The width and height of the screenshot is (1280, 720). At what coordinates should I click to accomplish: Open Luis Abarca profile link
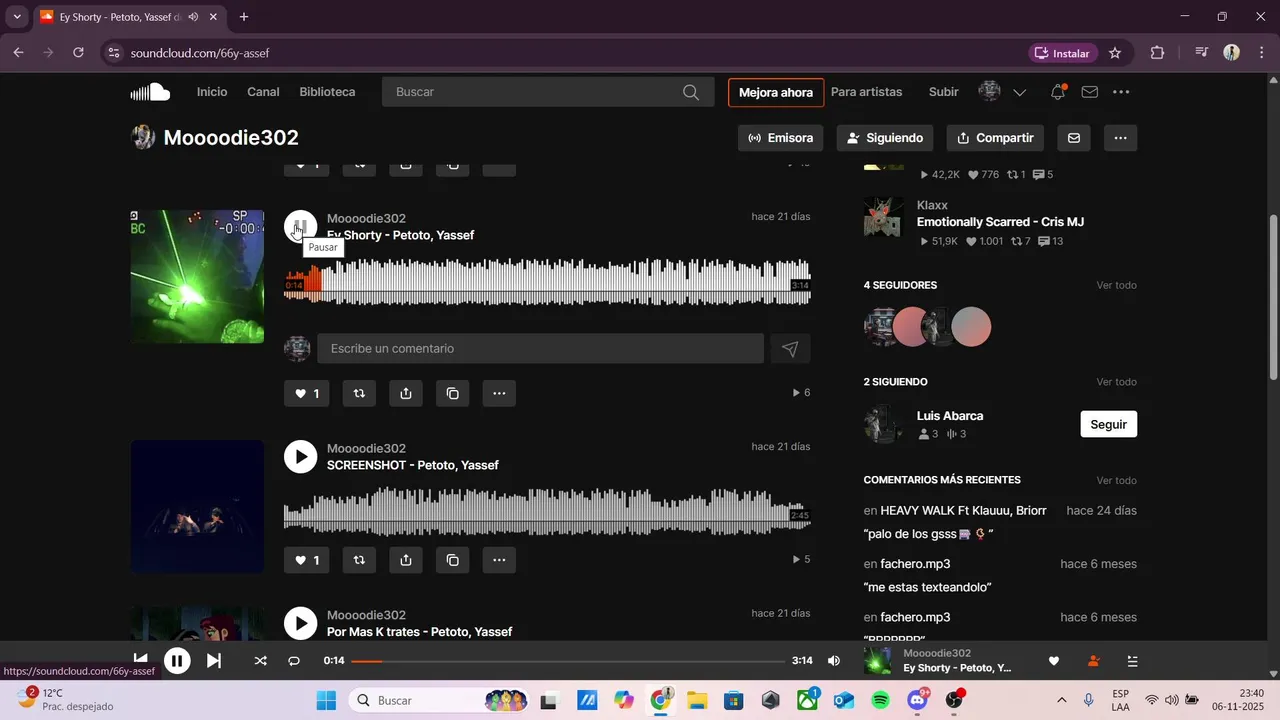click(x=950, y=416)
